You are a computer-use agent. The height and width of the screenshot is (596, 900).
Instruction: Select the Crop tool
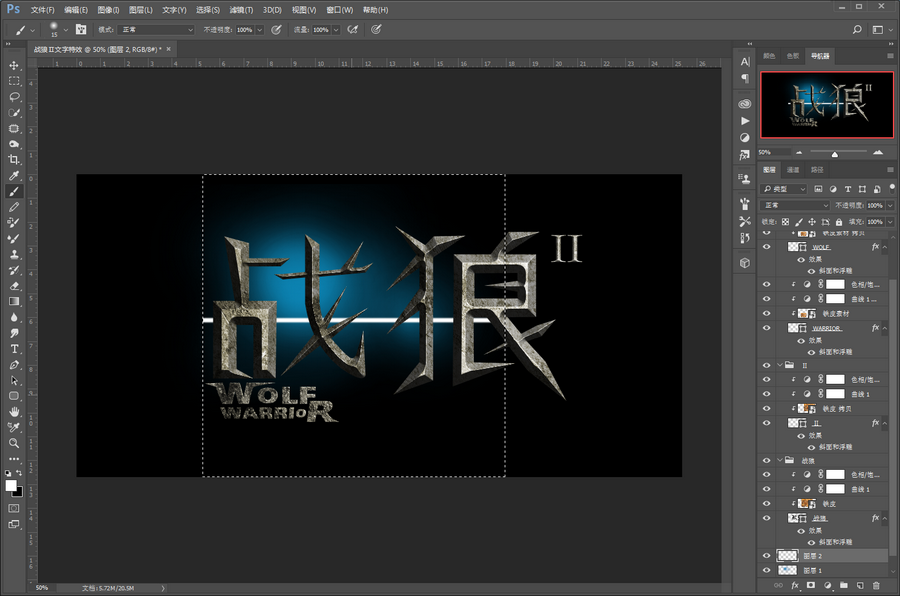pos(14,160)
